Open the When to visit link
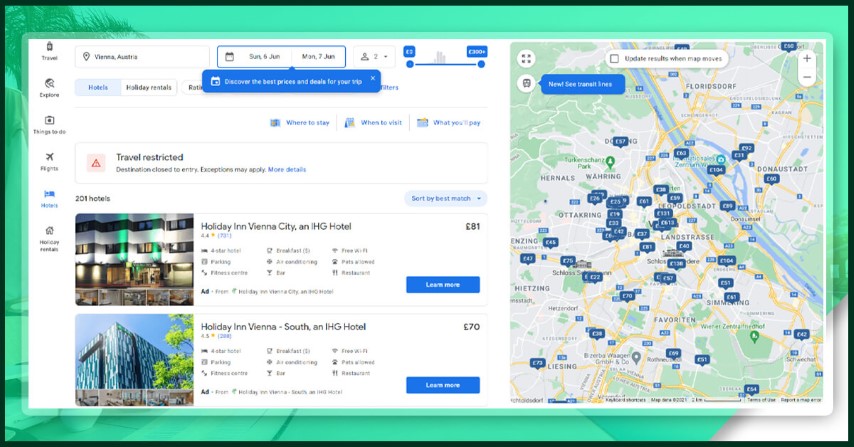 click(x=381, y=123)
